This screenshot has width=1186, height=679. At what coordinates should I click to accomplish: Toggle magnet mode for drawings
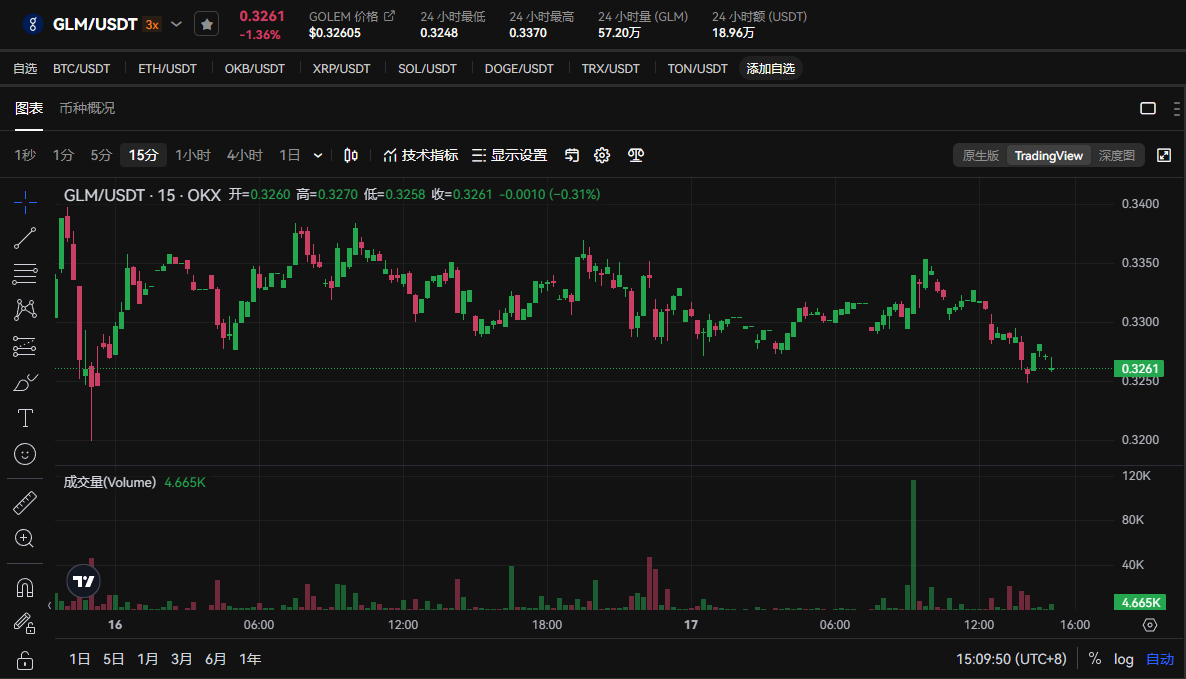tap(25, 588)
